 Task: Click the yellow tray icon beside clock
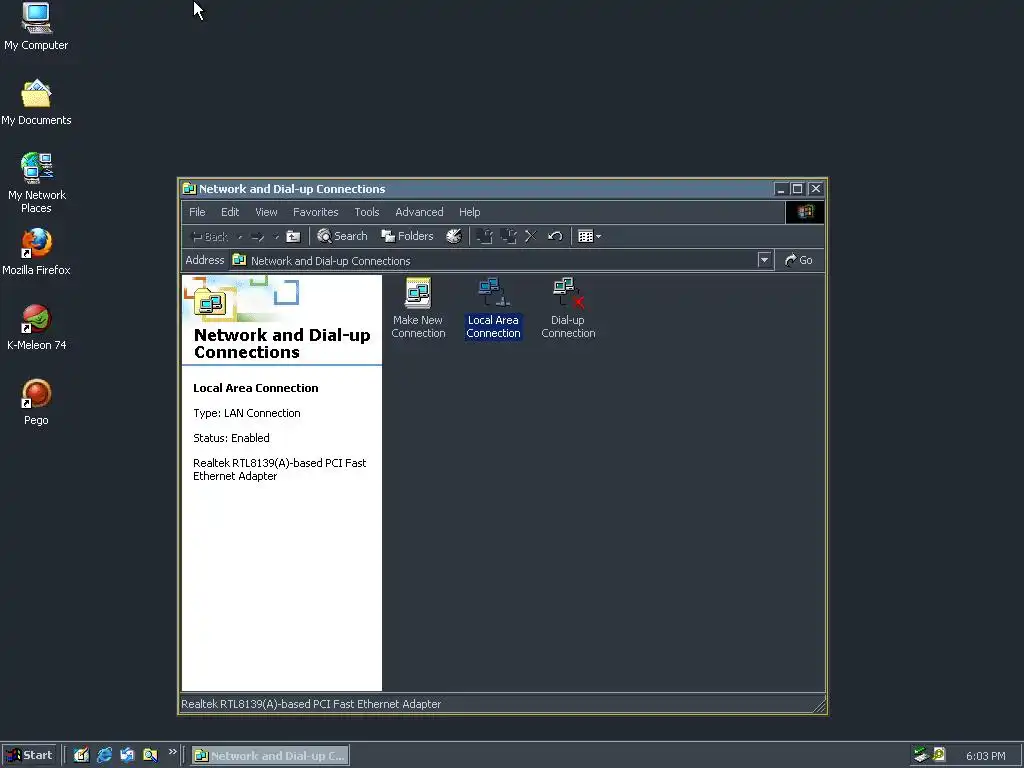(x=938, y=754)
